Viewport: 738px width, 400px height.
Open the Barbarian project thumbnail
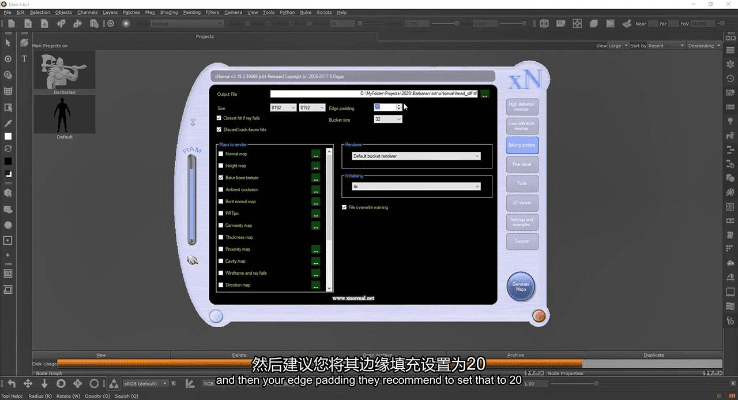click(x=64, y=70)
